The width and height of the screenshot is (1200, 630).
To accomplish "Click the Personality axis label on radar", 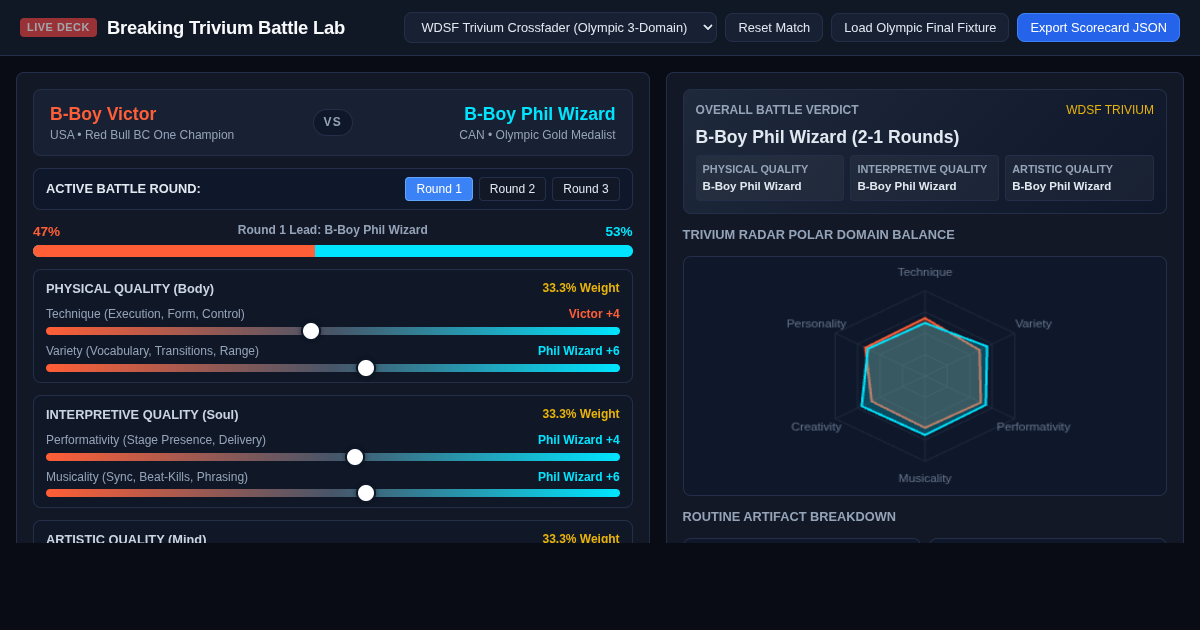I will tap(816, 323).
